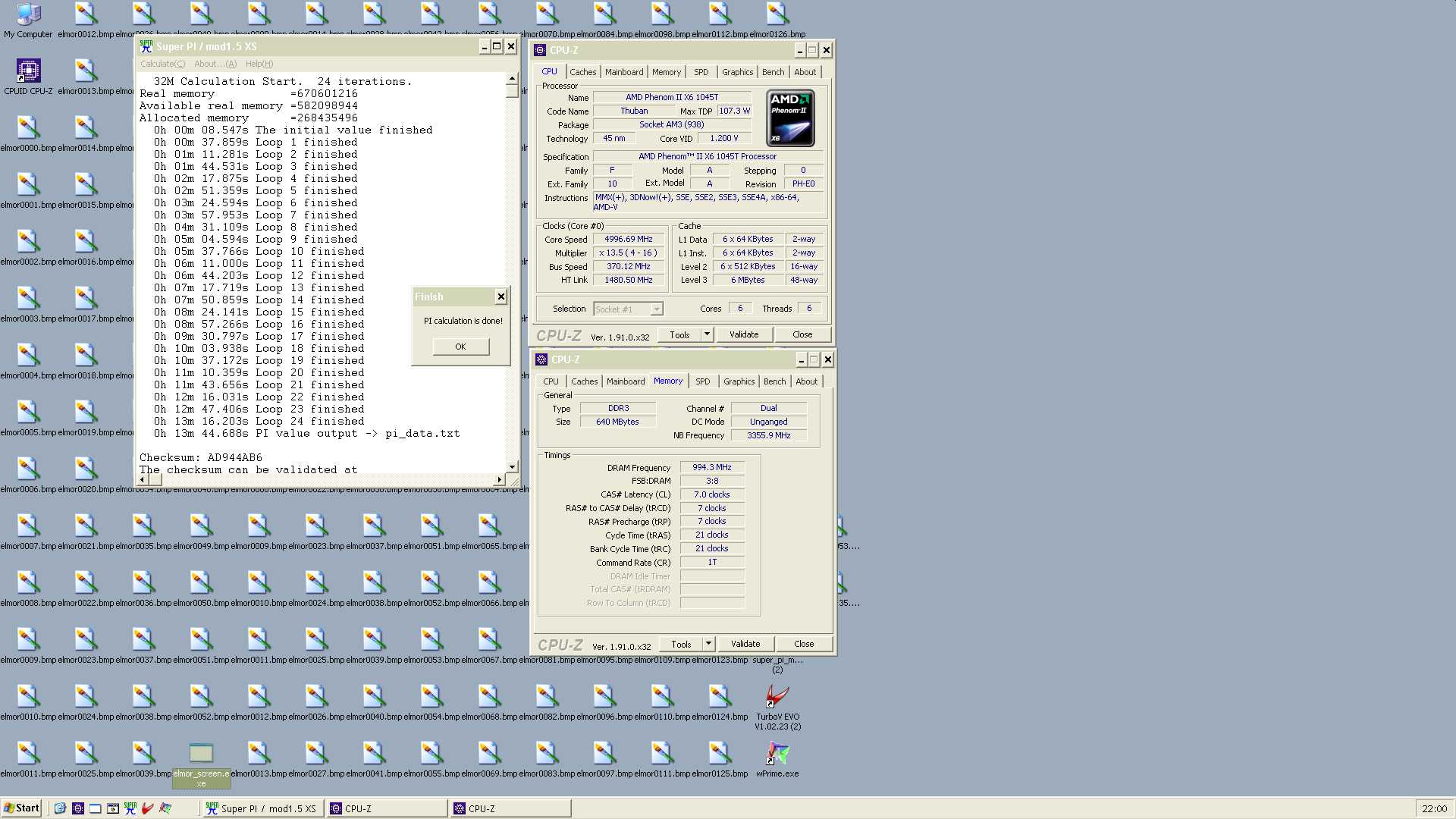
Task: Expand Tools dropdown arrow in lower CPU-Z
Action: point(708,644)
